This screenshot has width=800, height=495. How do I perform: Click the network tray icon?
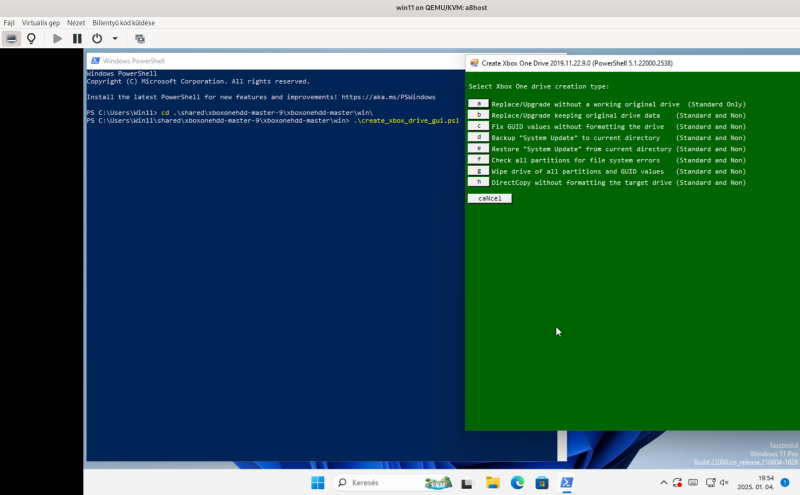coord(710,482)
